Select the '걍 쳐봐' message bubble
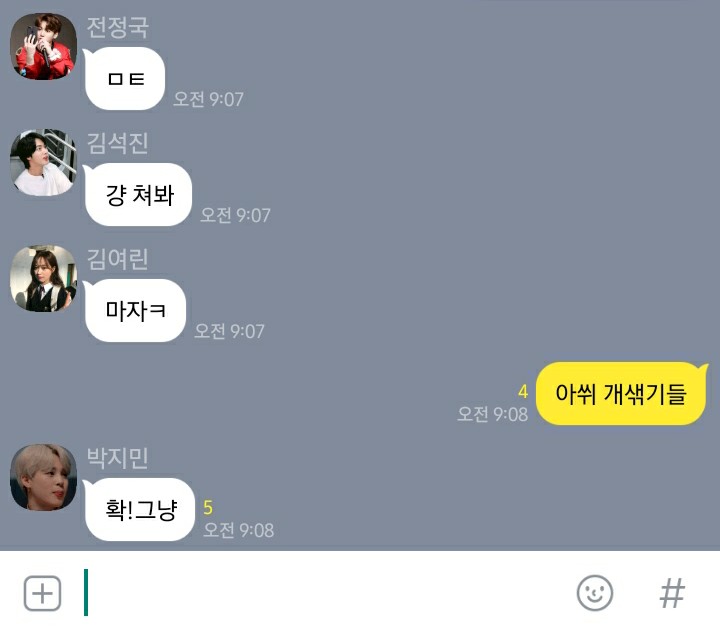This screenshot has height=635, width=720. [137, 195]
